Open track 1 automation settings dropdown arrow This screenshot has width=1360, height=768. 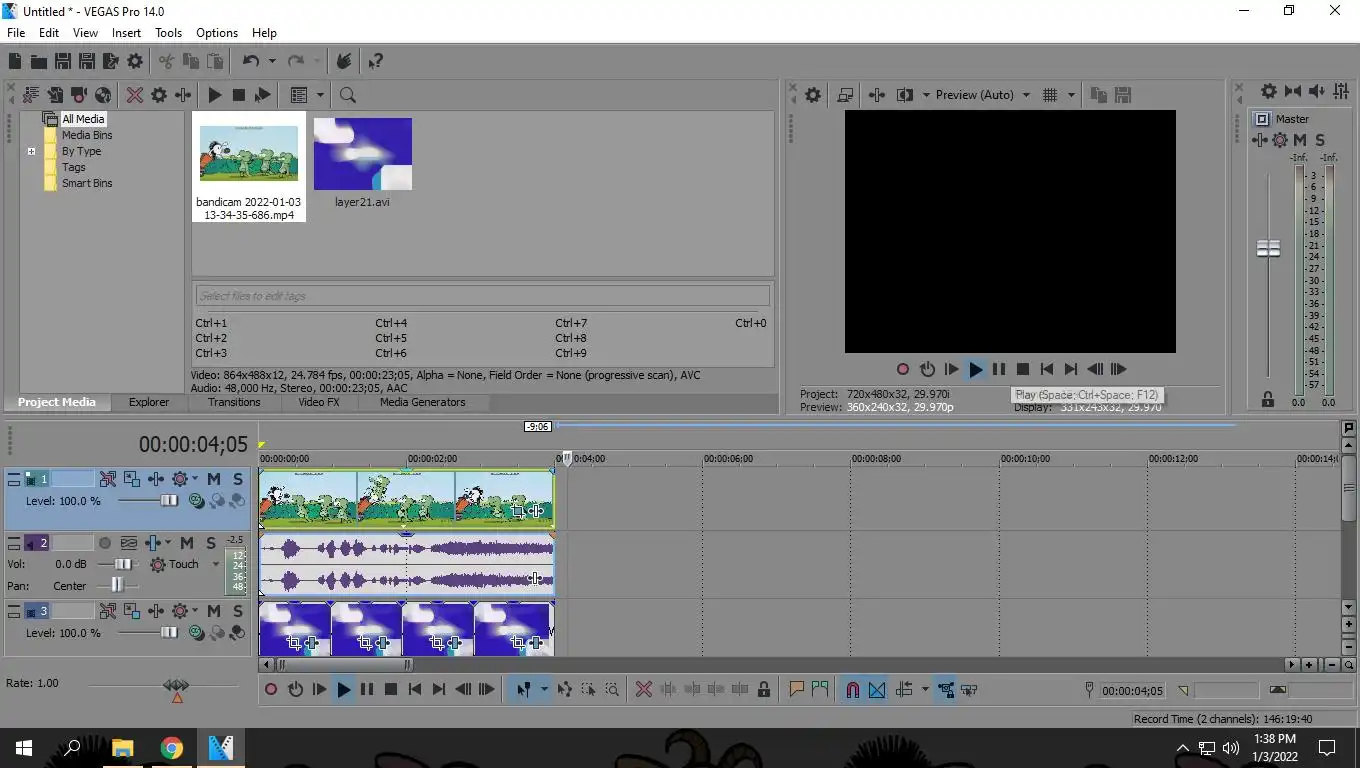pos(194,479)
